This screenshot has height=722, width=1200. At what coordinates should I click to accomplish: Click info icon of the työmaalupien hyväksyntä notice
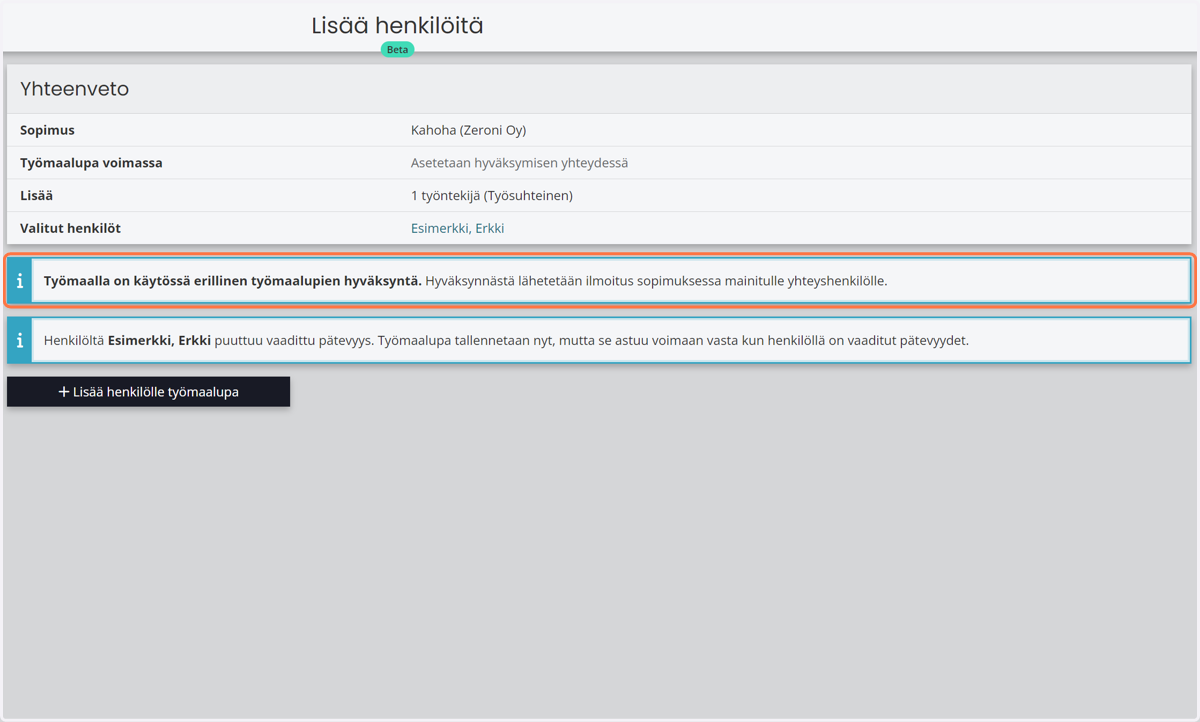[20, 281]
